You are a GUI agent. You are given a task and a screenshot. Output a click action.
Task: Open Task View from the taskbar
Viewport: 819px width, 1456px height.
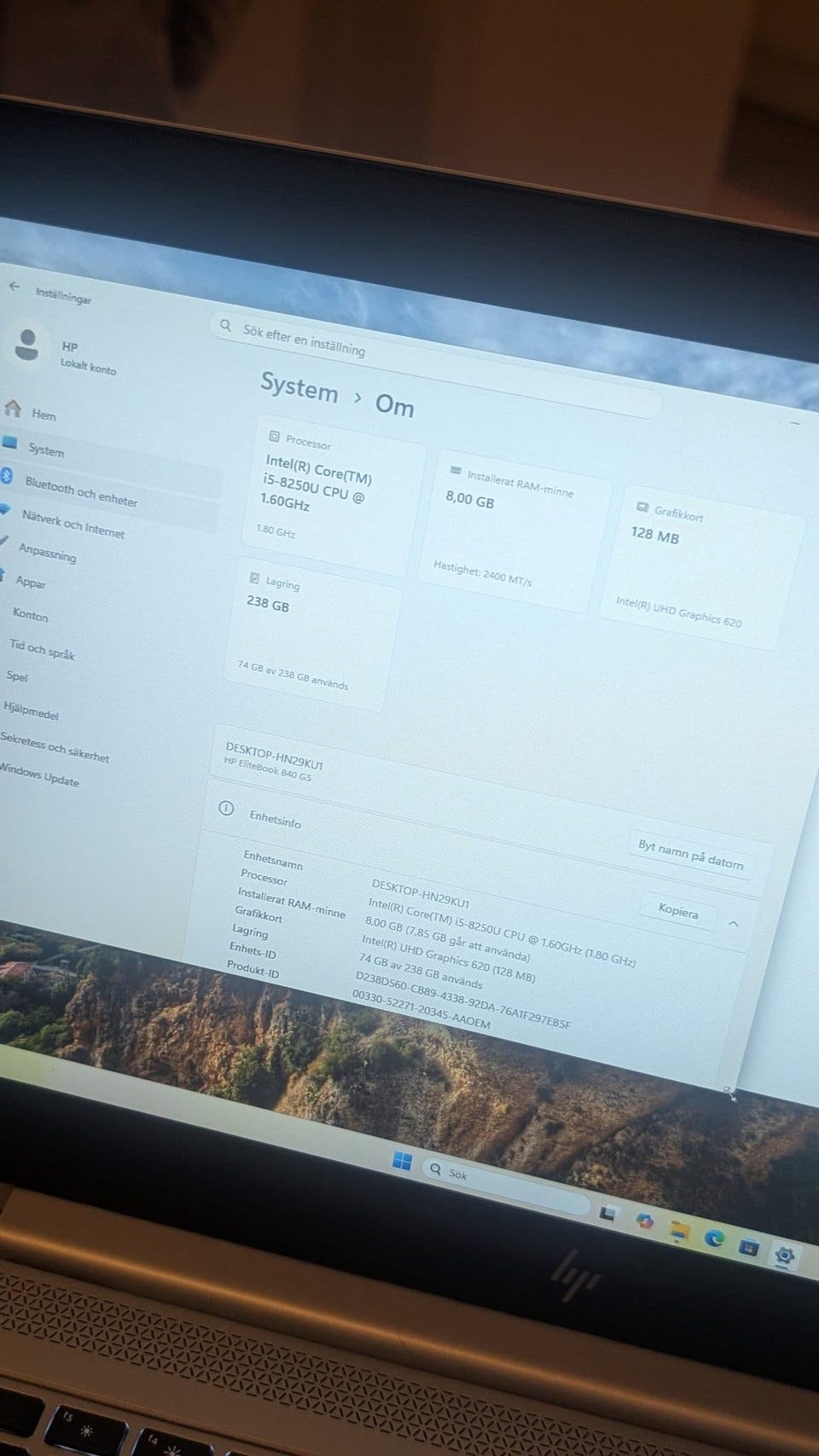click(608, 1213)
